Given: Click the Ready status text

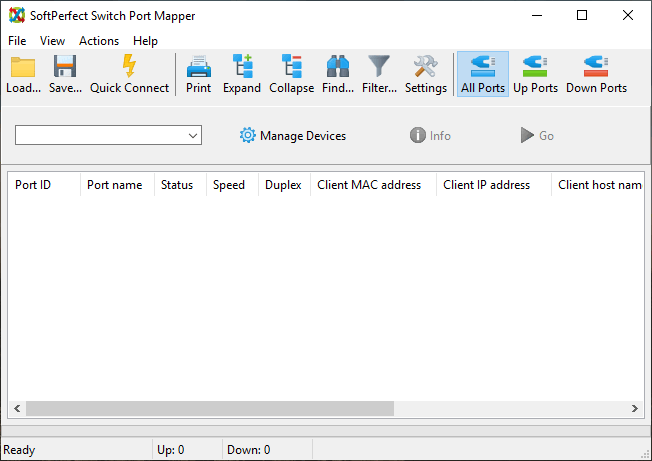Looking at the screenshot, I should pyautogui.click(x=19, y=450).
